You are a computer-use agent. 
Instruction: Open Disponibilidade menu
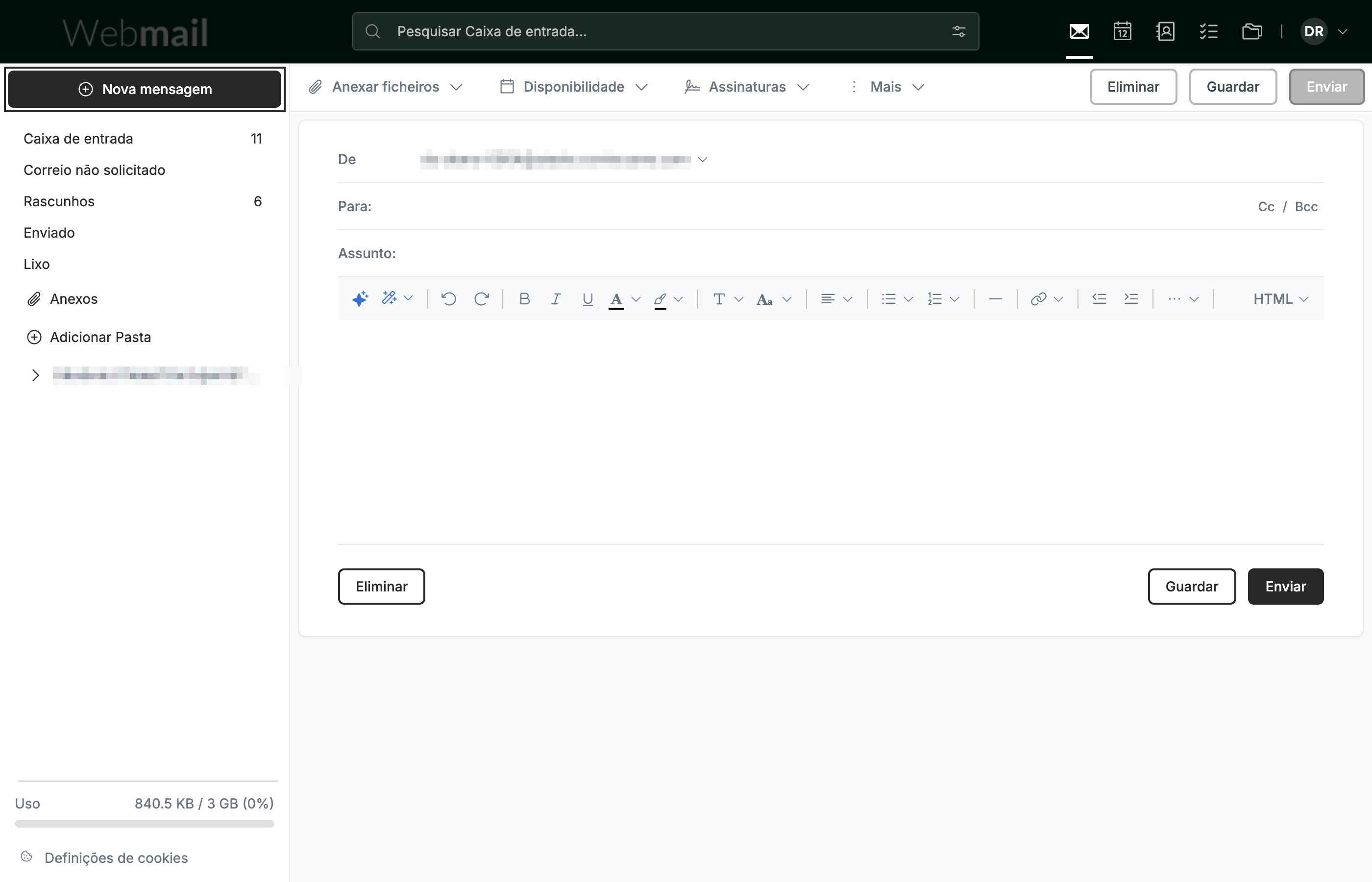point(574,87)
